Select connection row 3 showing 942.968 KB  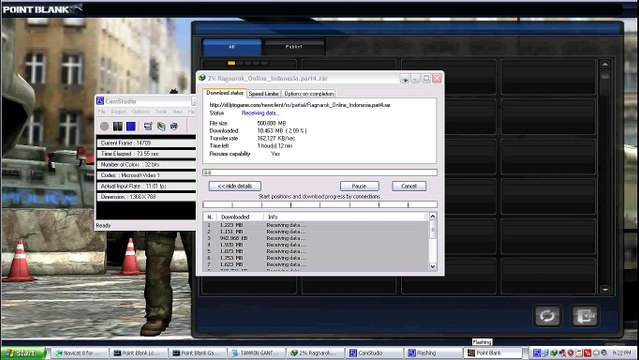[x=316, y=238]
